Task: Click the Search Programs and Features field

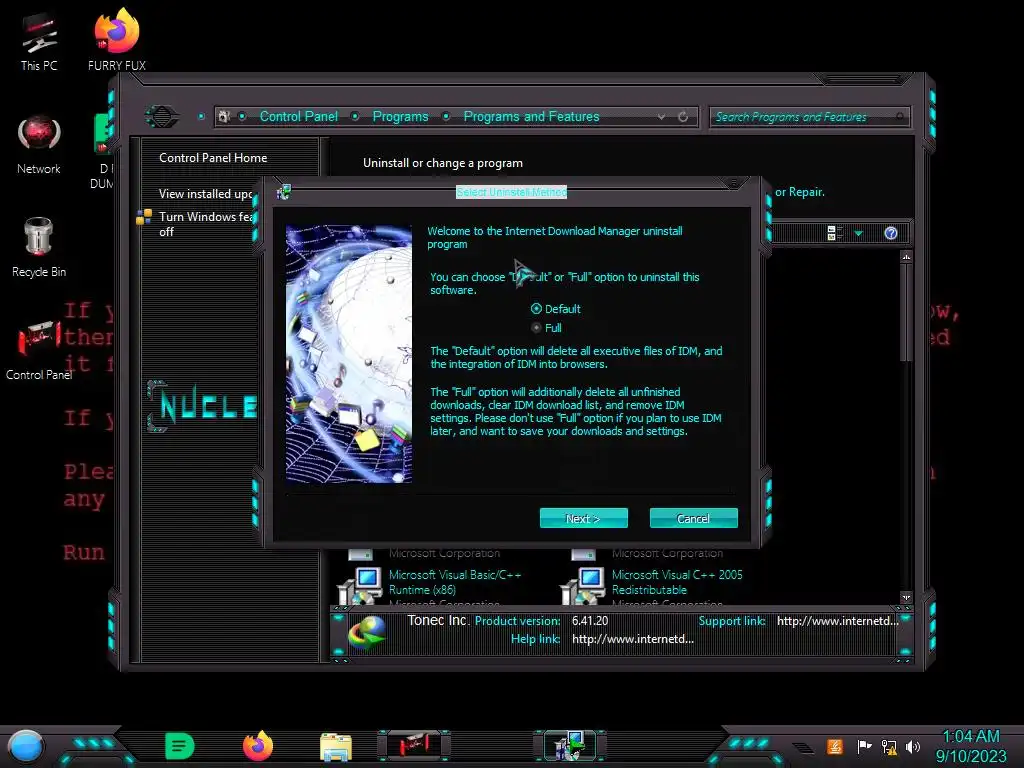Action: coord(809,117)
